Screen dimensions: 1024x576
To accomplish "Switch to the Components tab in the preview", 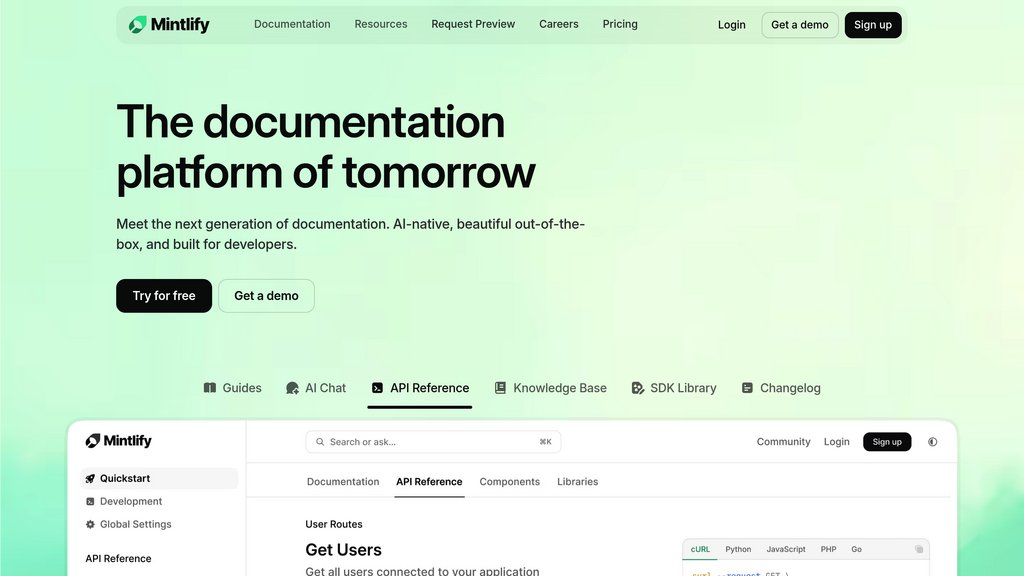I will (509, 482).
